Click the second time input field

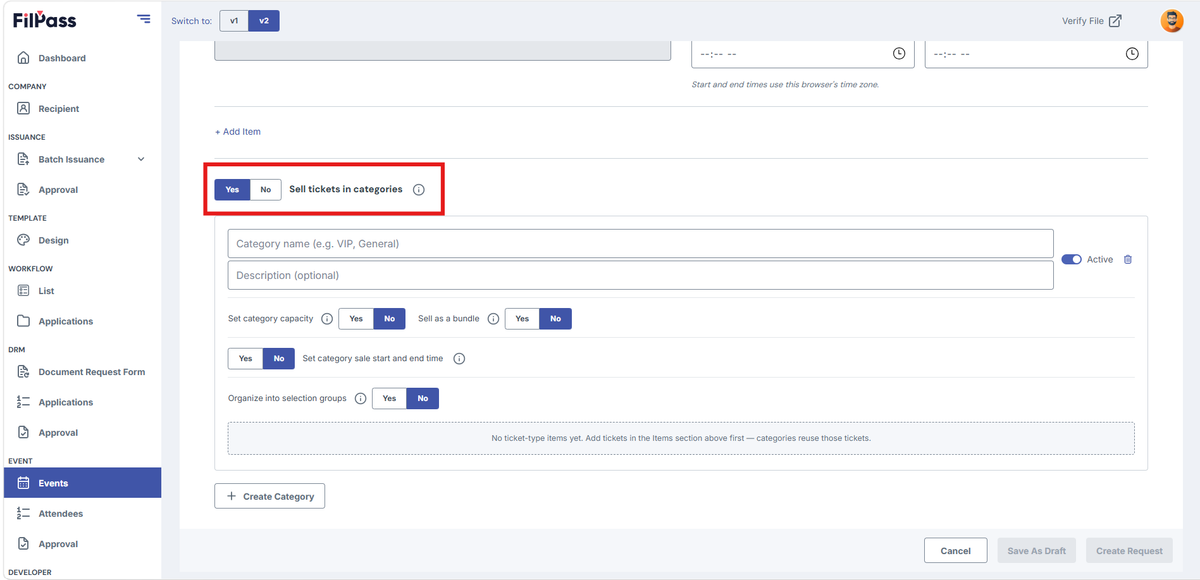pos(1036,53)
